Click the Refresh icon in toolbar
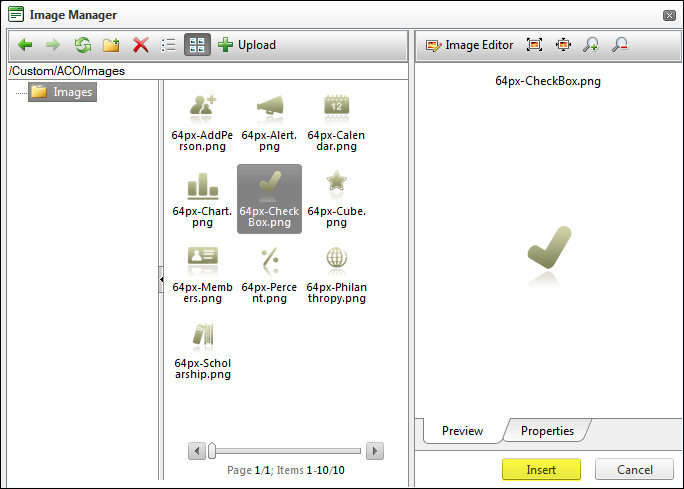Screen dimensions: 684x489 (83, 45)
